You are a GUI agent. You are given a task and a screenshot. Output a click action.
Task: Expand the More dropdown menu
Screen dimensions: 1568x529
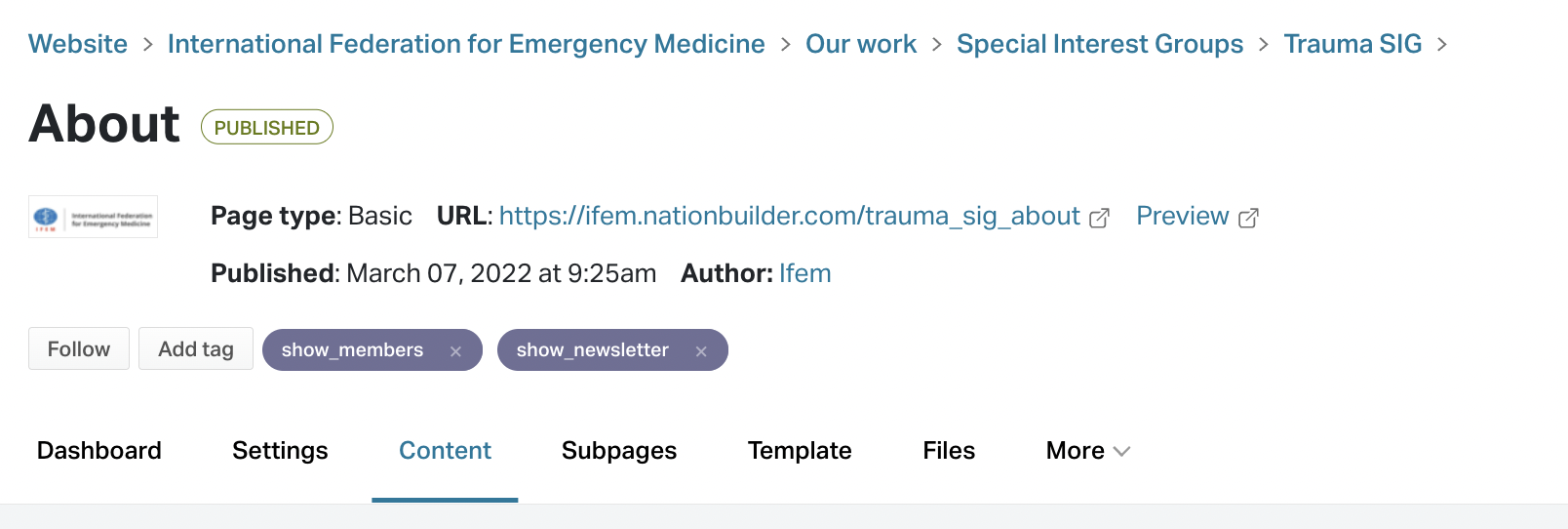(1087, 451)
